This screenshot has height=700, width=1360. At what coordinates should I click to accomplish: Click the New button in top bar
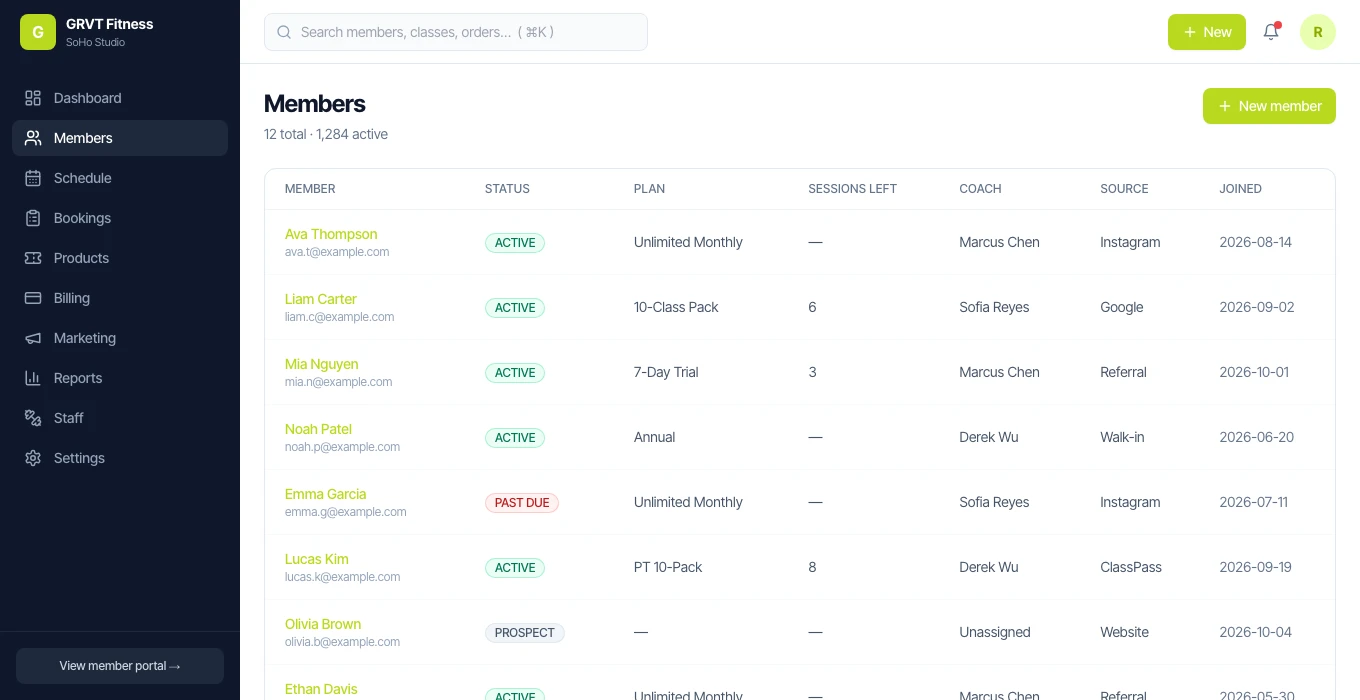click(1207, 32)
